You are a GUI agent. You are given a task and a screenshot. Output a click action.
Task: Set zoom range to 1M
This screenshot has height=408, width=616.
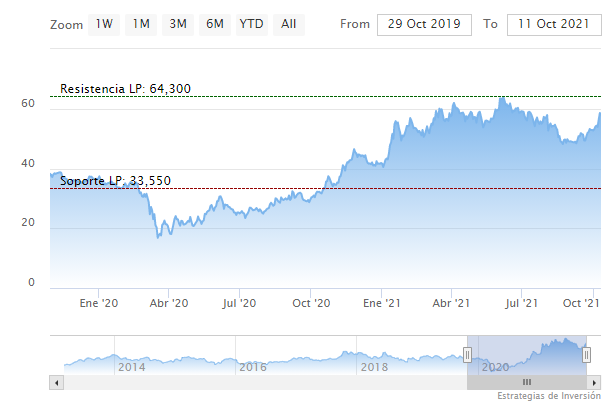click(x=141, y=23)
